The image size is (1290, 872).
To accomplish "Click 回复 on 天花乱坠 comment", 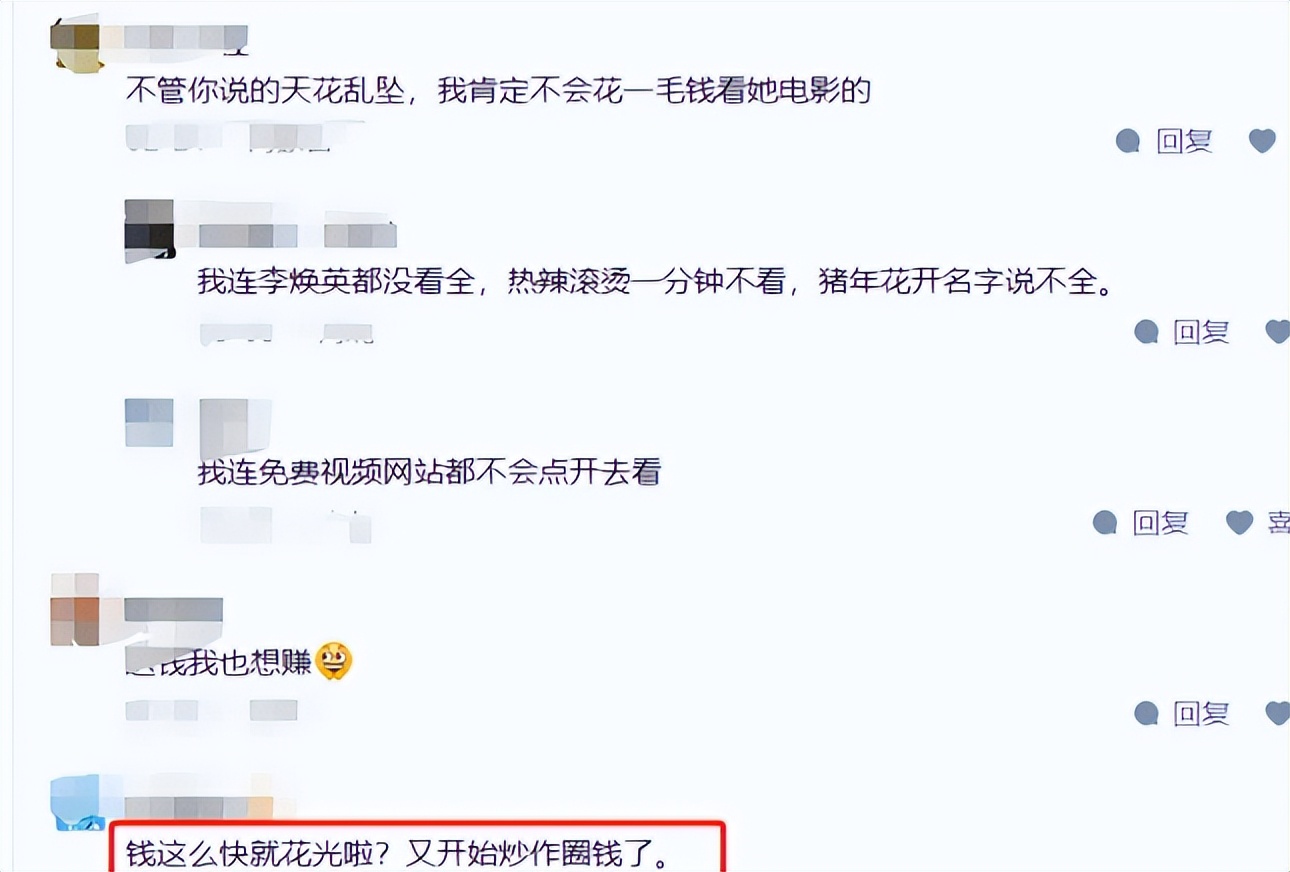I will [x=1184, y=141].
